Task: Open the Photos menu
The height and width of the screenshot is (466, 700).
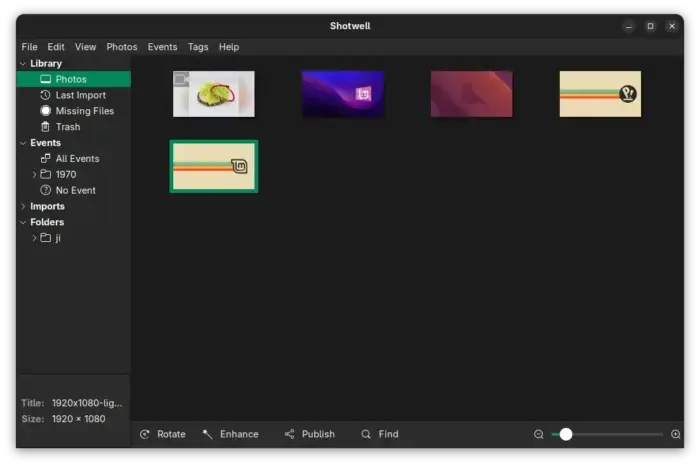Action: tap(122, 47)
